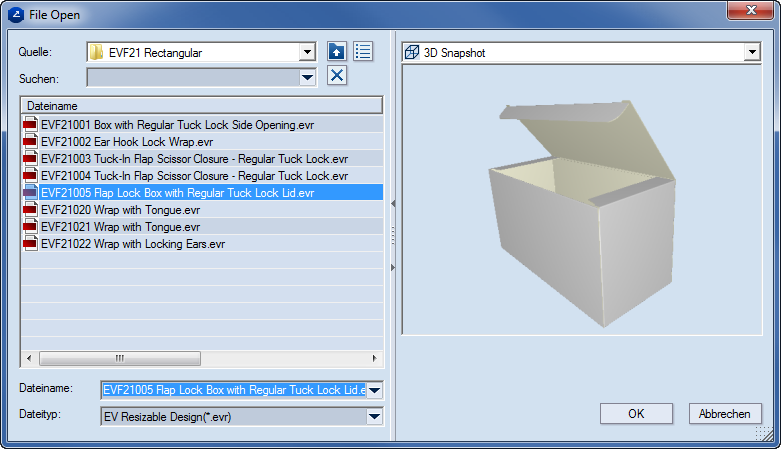Switch the file list view mode
781x449 pixels.
363,51
